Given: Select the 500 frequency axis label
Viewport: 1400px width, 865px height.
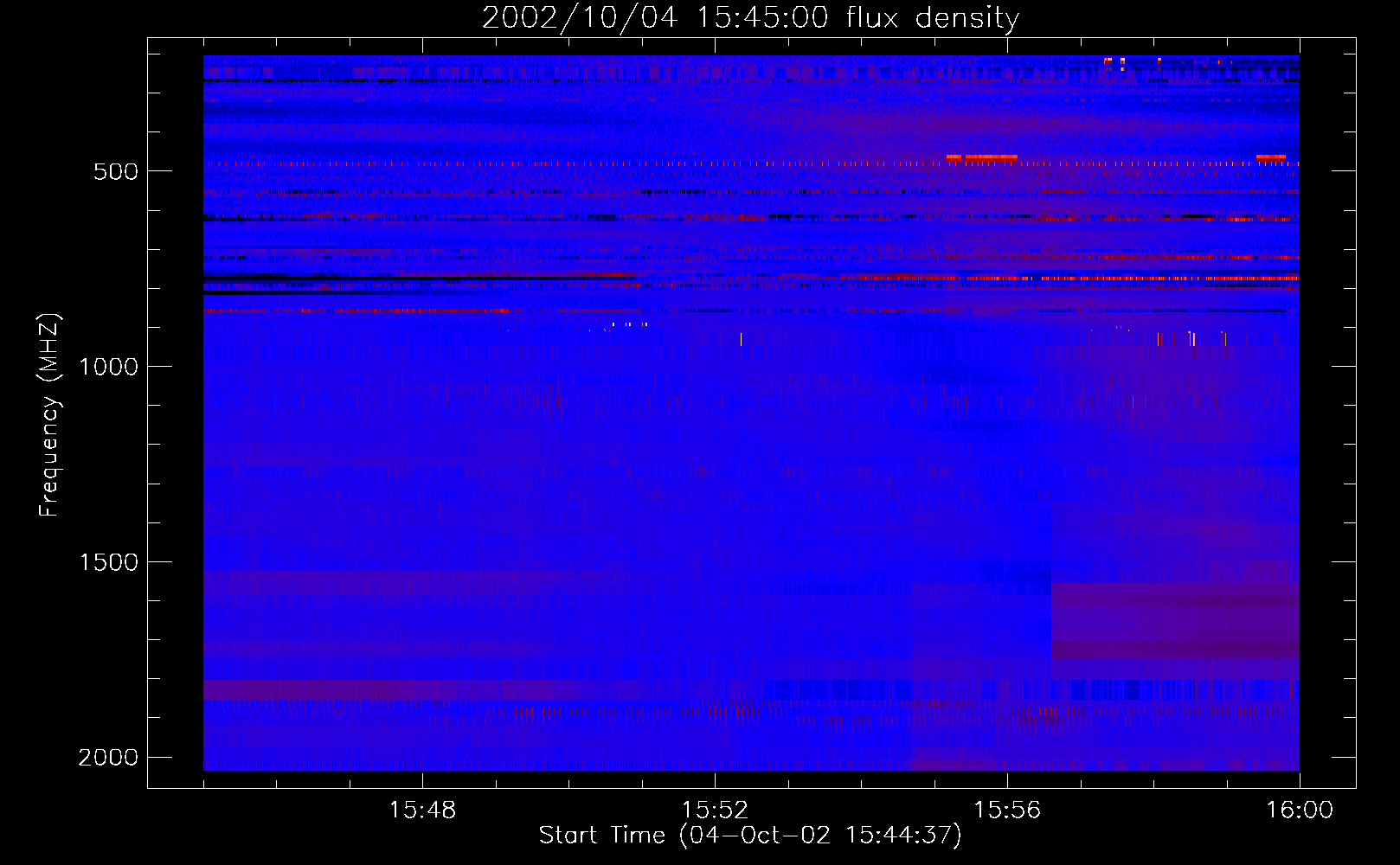Looking at the screenshot, I should click(x=116, y=171).
